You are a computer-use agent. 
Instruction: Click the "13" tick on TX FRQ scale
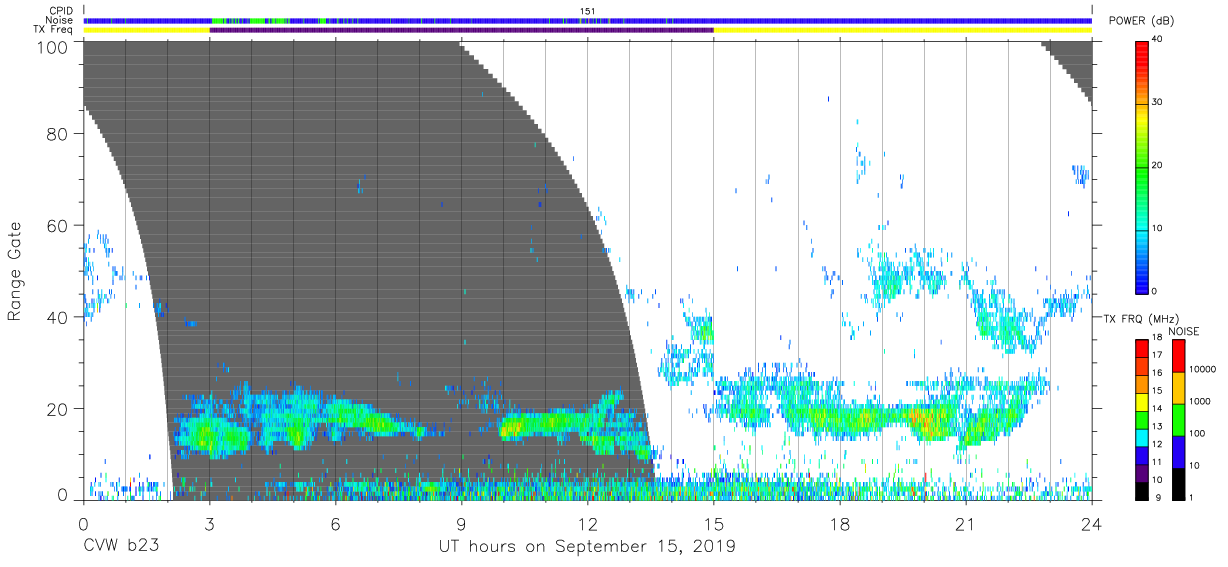tap(1159, 427)
